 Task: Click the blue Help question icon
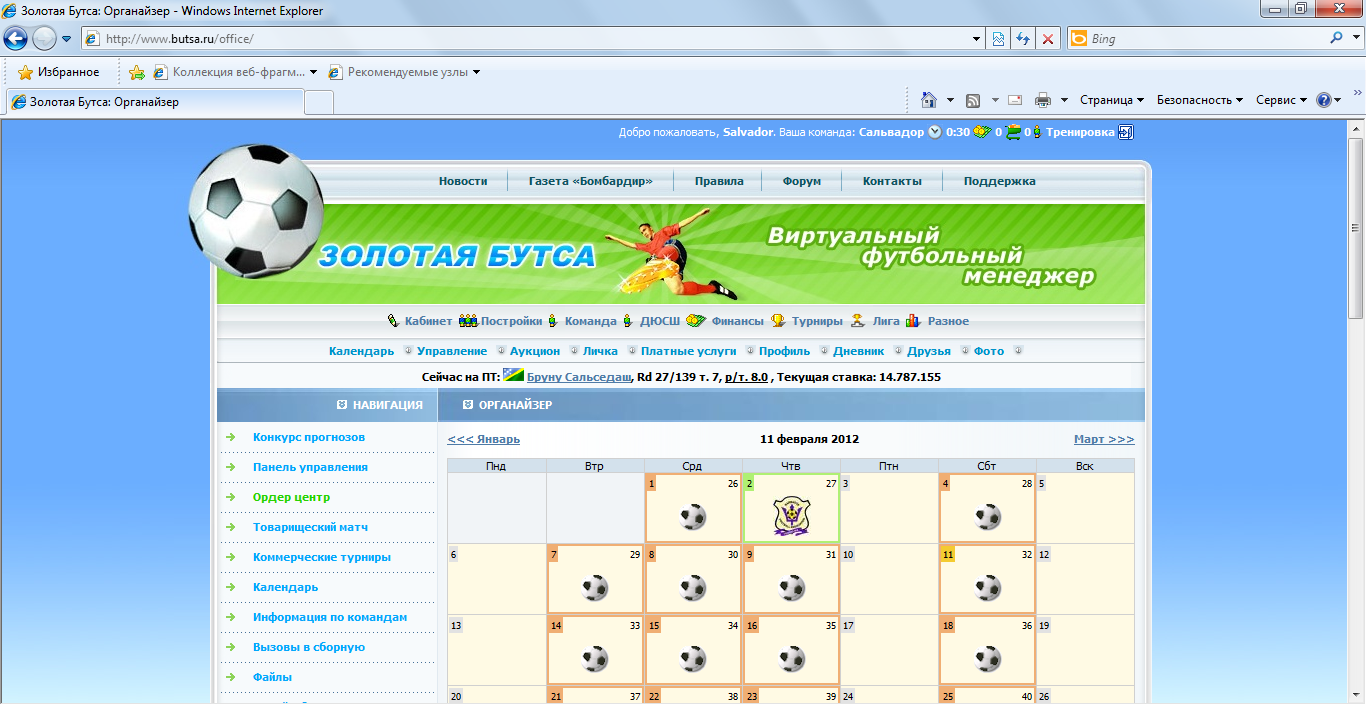click(x=1324, y=100)
